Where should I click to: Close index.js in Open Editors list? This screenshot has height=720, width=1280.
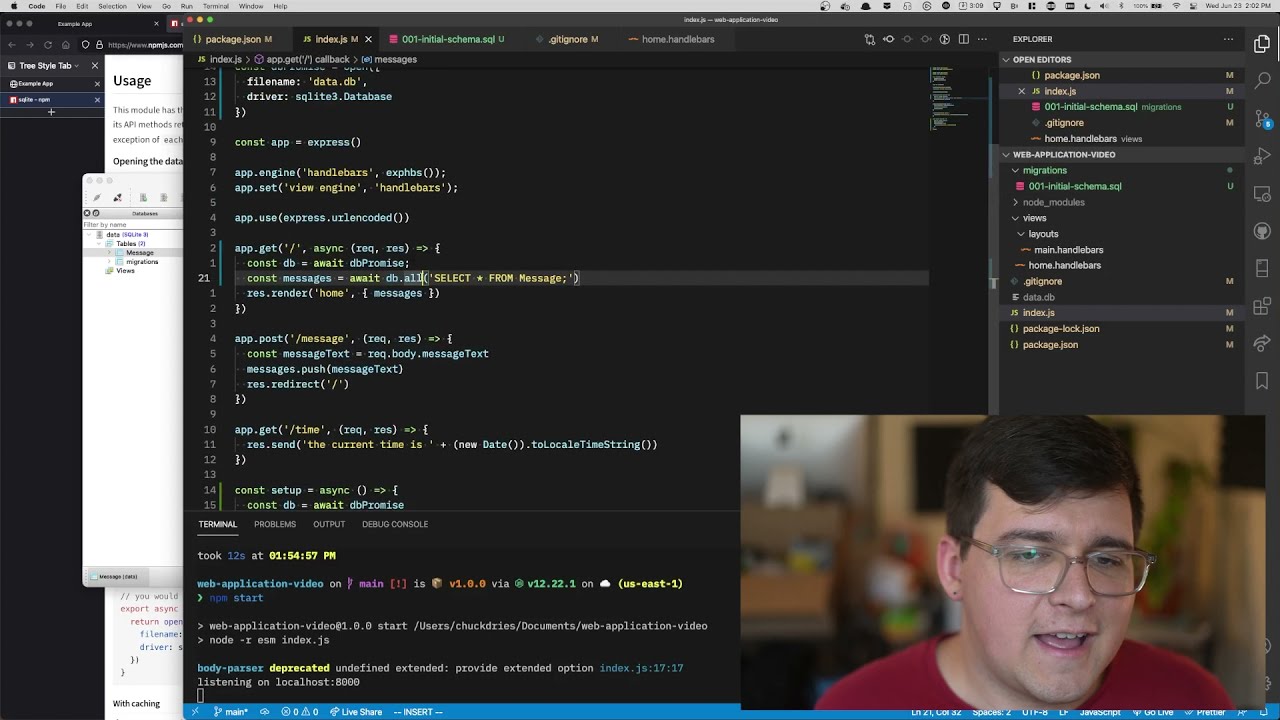tap(1021, 91)
